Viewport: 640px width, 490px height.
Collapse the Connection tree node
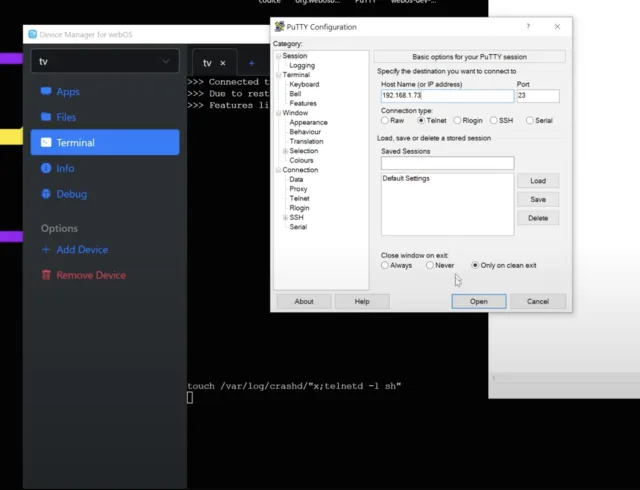[x=278, y=170]
